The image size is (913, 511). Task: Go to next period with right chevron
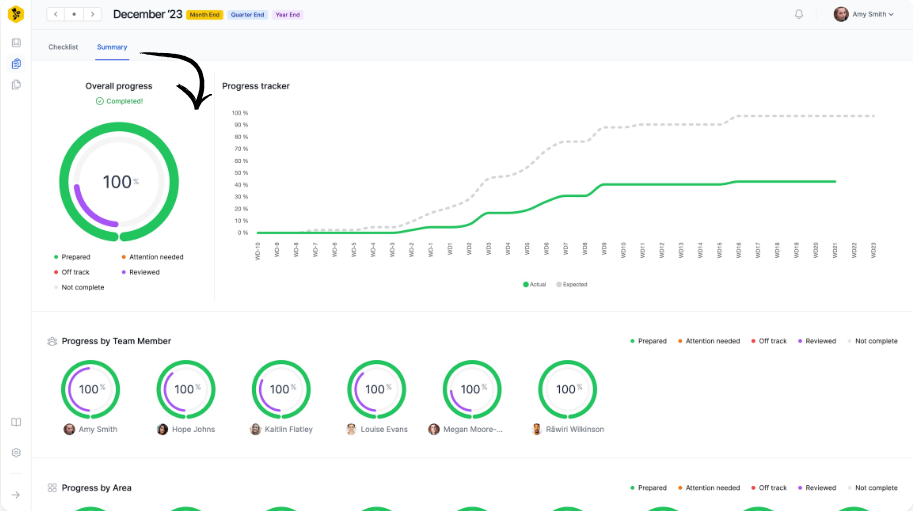tap(93, 15)
